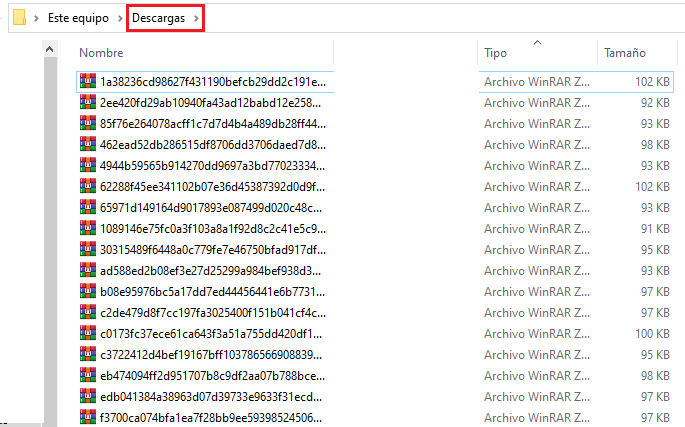Screen dimensions: 685x427
Task: Expand the chevron after Este equipo
Action: 120,19
